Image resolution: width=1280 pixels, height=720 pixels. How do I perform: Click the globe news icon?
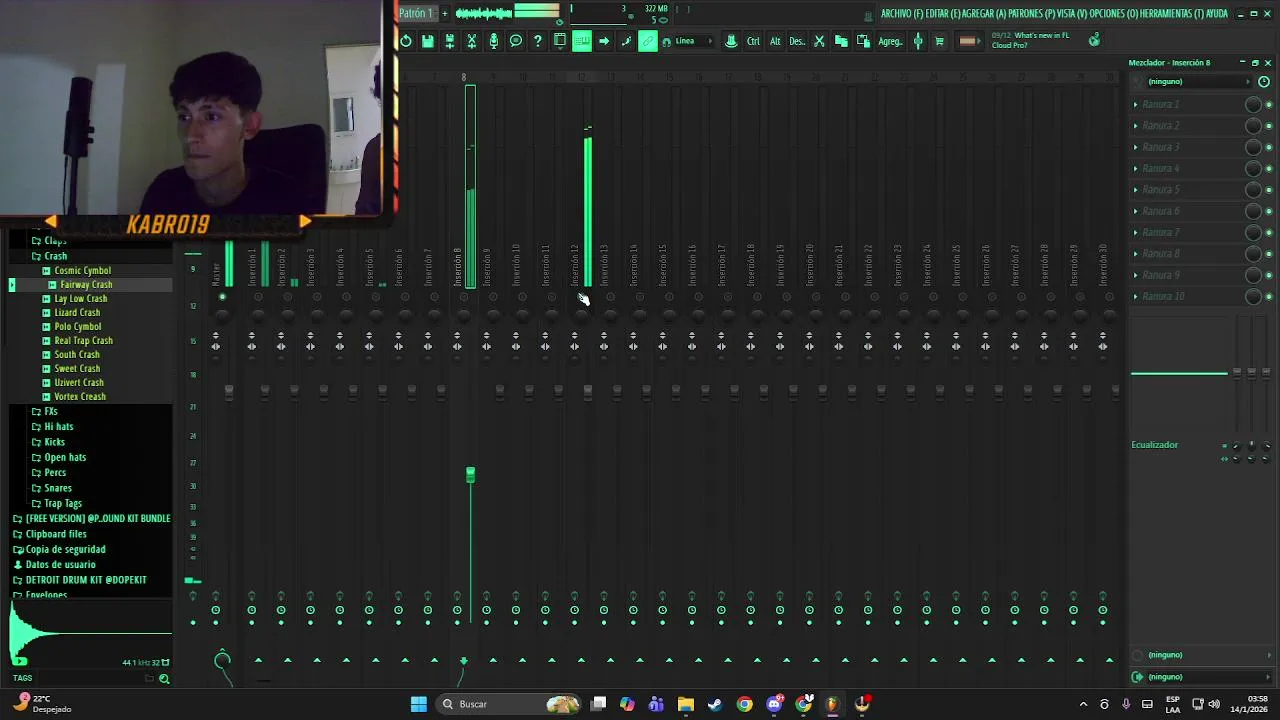1094,39
